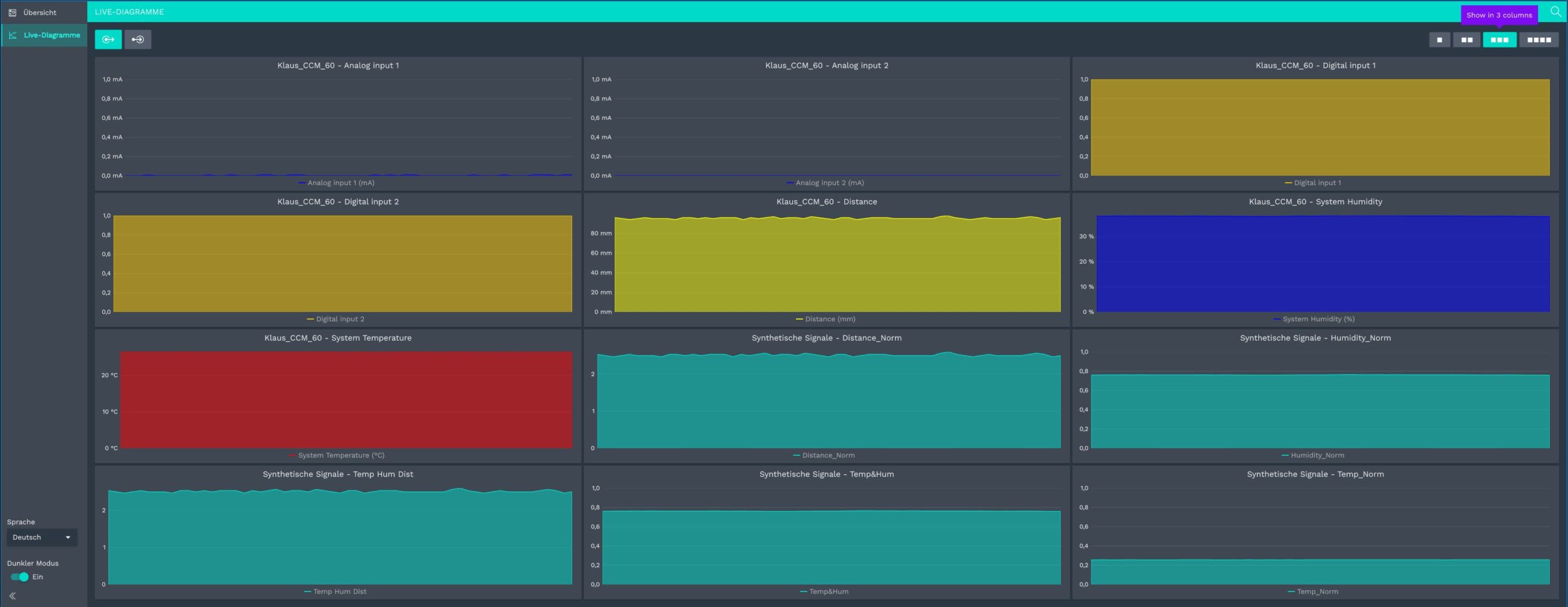Click the Übersicht dashboard icon
This screenshot has height=607, width=1568.
[13, 13]
